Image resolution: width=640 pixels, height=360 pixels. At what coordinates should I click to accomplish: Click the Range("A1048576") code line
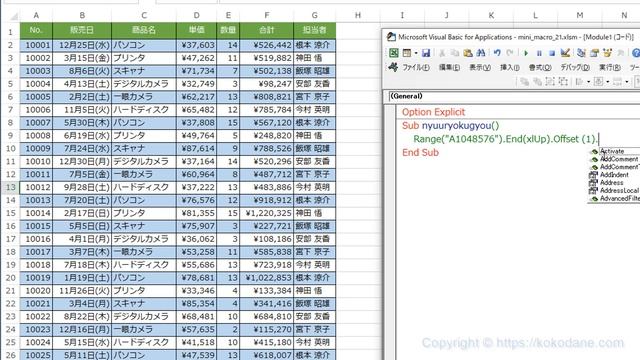(x=505, y=139)
